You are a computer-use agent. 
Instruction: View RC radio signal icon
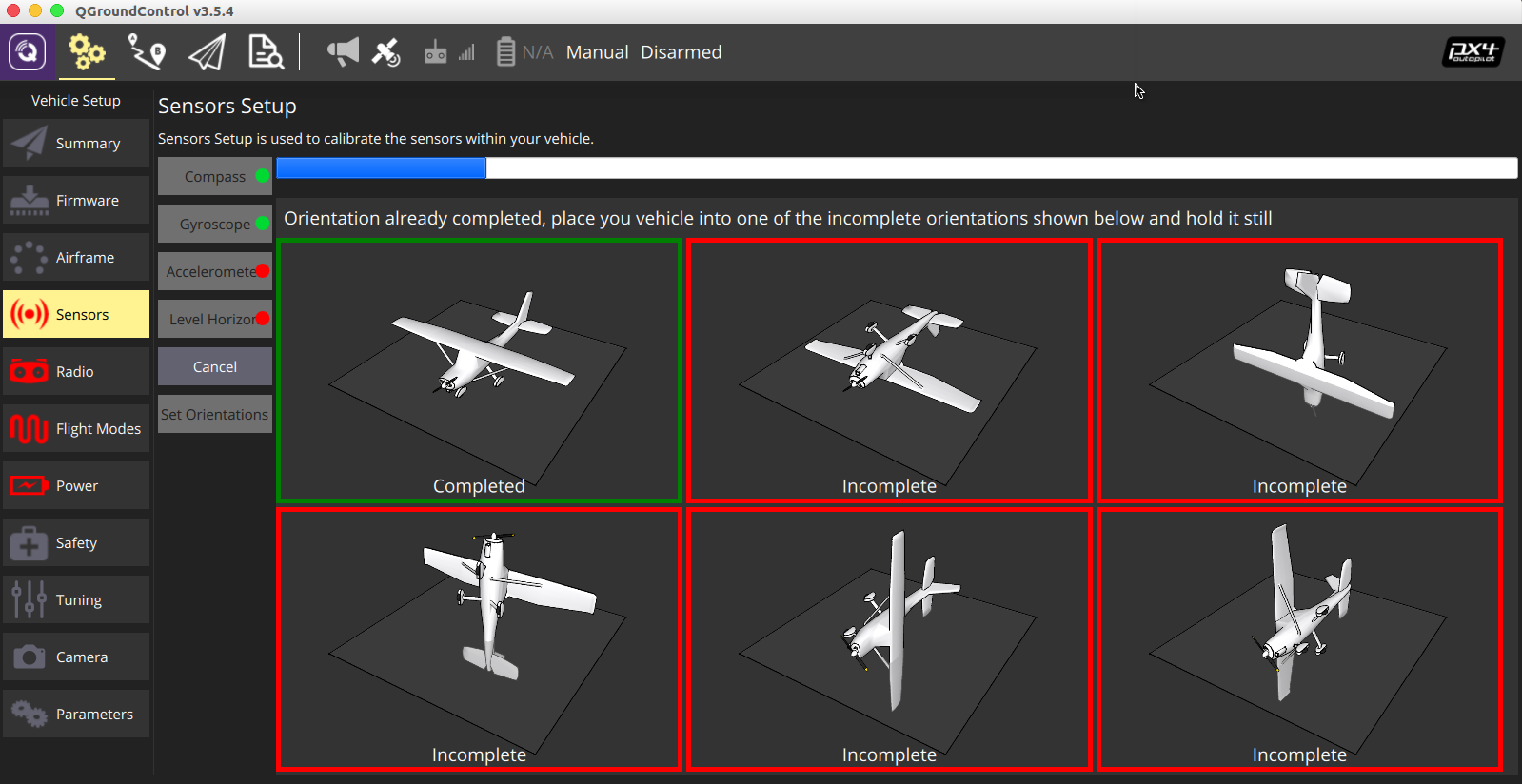click(x=435, y=51)
